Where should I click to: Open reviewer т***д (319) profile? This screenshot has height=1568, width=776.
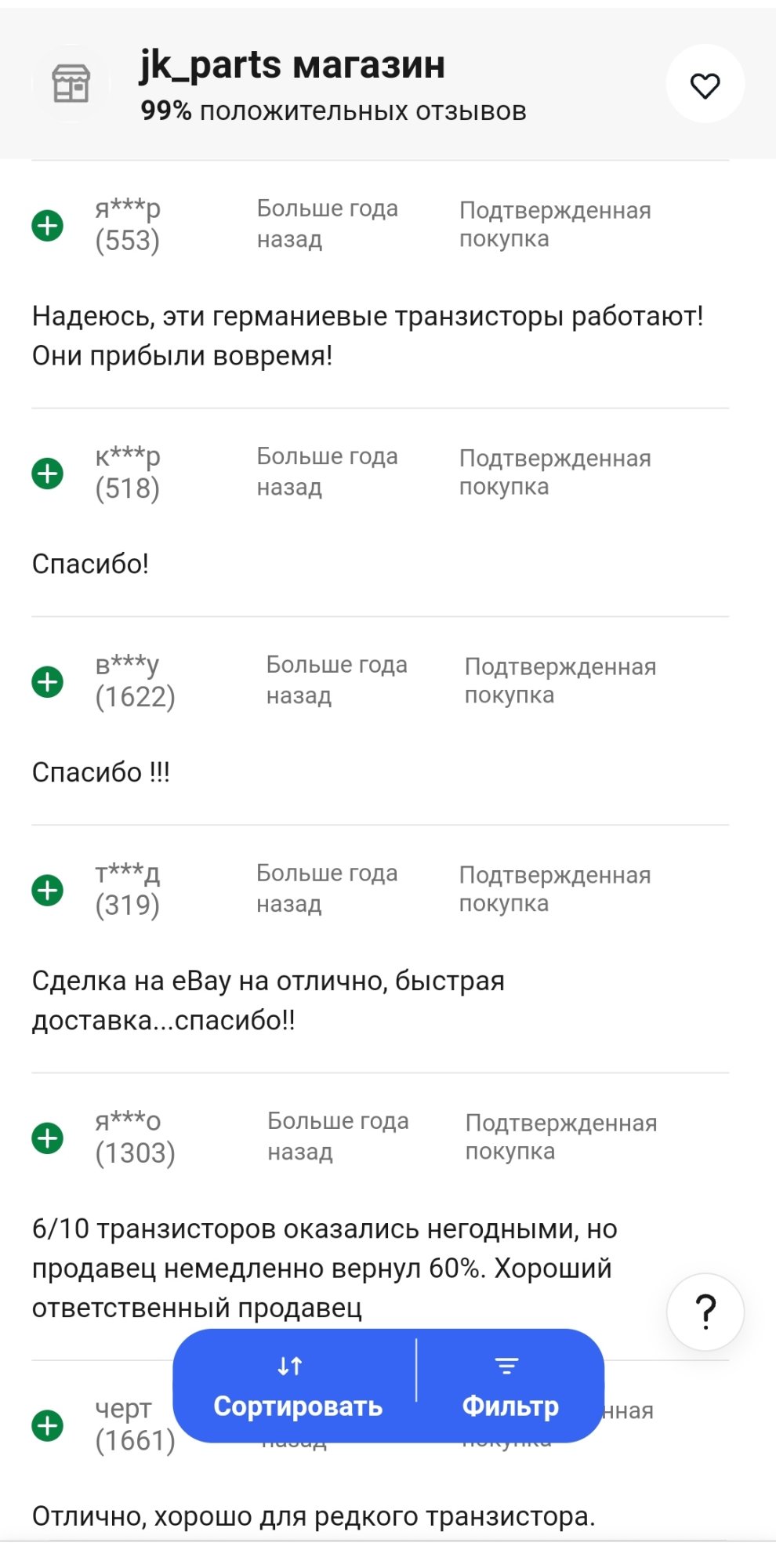[x=128, y=889]
